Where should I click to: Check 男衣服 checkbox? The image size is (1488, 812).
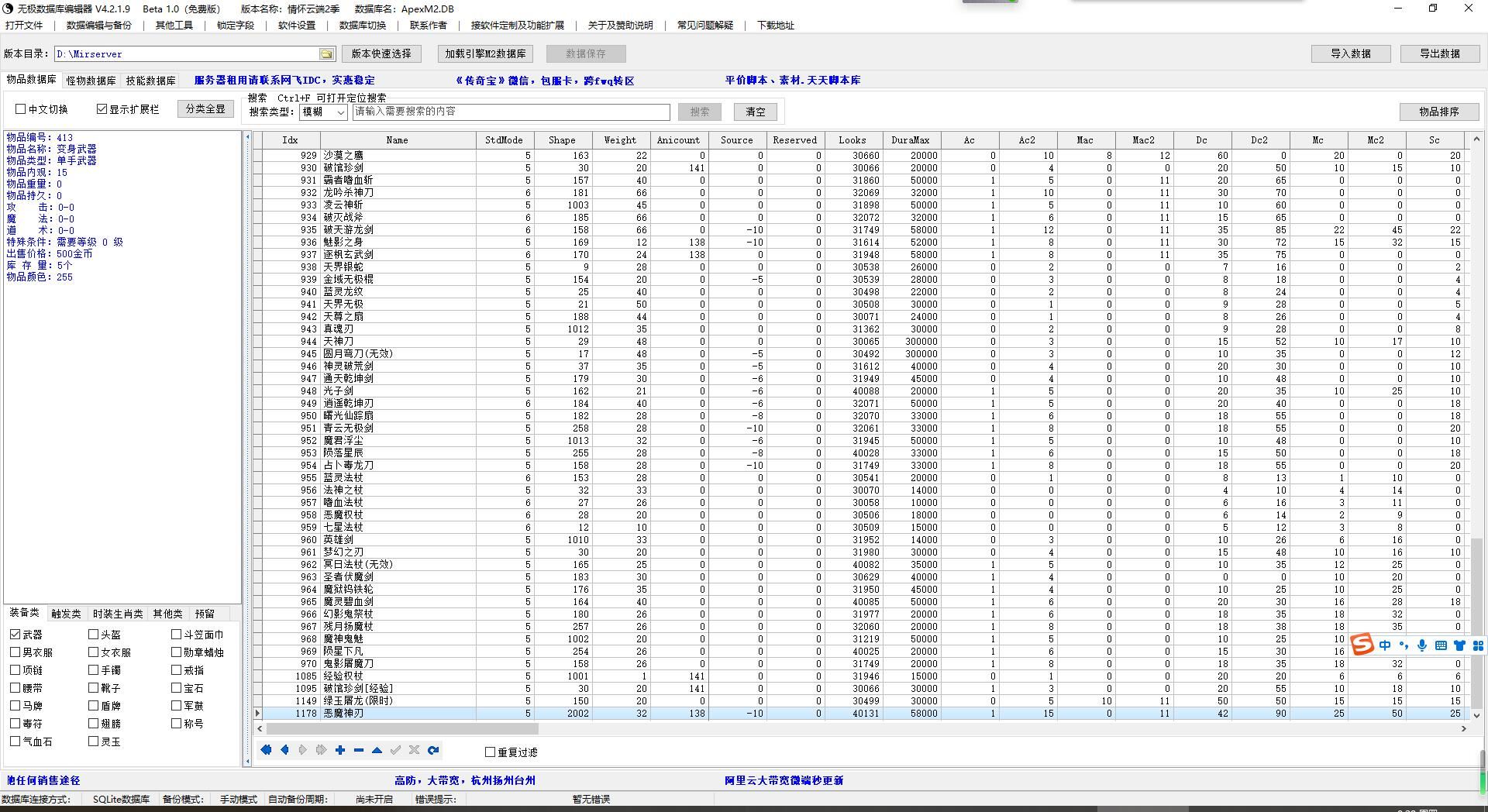[15, 652]
